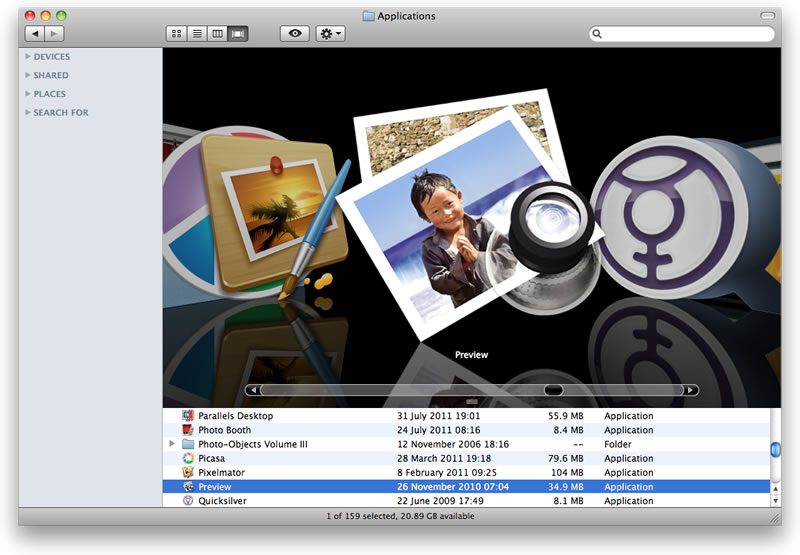Switch to icon view mode
Viewport: 800px width, 555px height.
coord(177,34)
